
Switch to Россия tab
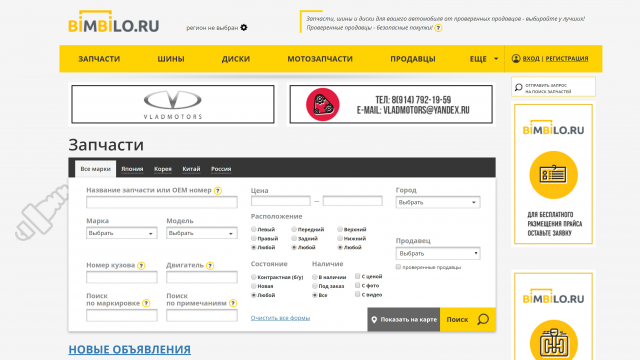point(221,169)
